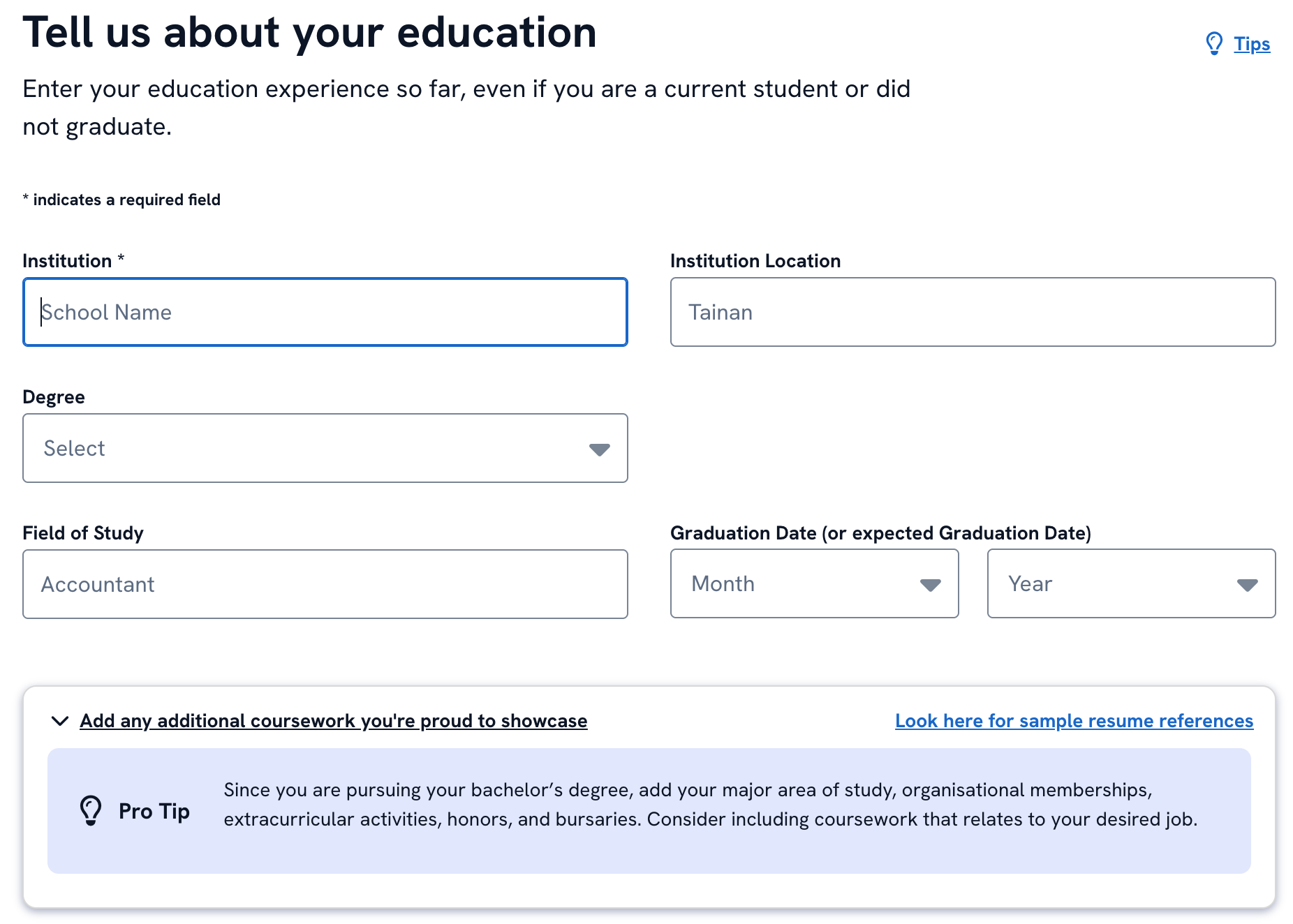Open the graduation Year dropdown
The height and width of the screenshot is (924, 1293).
pos(1130,584)
